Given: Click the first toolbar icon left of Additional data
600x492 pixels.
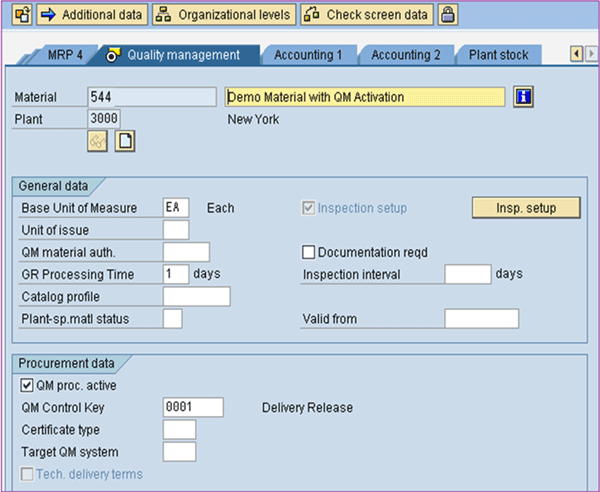Looking at the screenshot, I should click(x=20, y=14).
